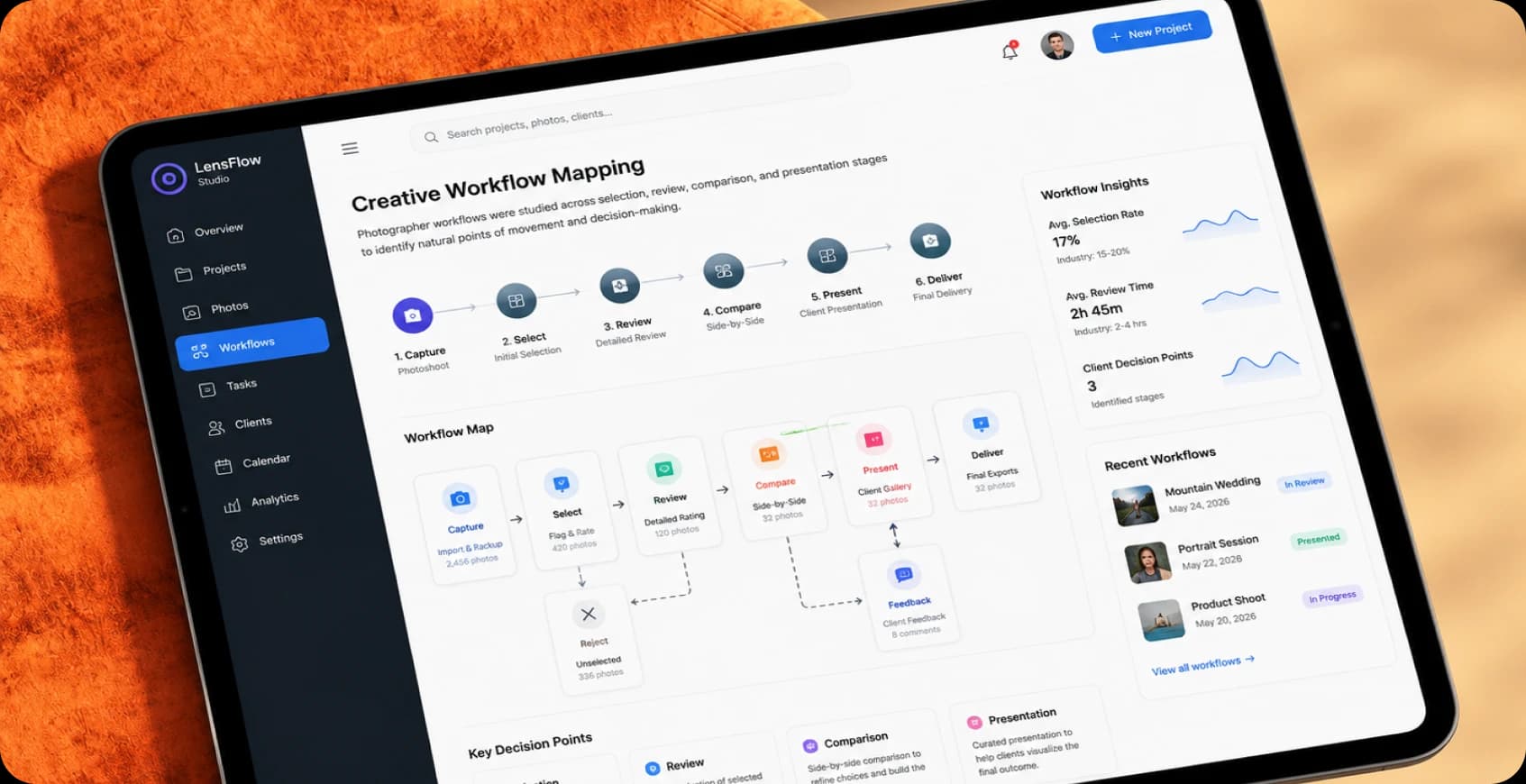Focus the search projects field
This screenshot has height=784, width=1526.
coord(631,108)
